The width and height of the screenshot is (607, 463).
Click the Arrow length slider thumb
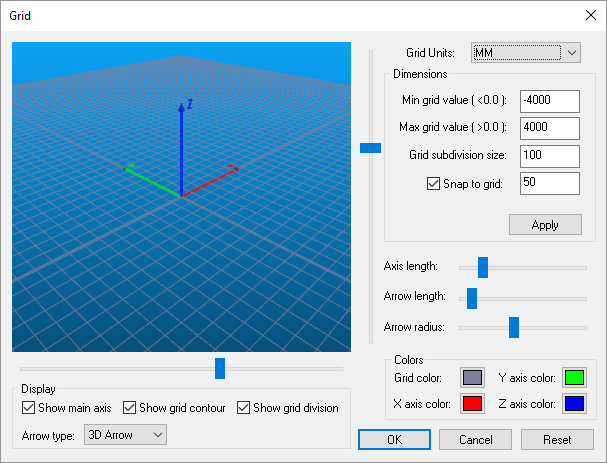[472, 298]
